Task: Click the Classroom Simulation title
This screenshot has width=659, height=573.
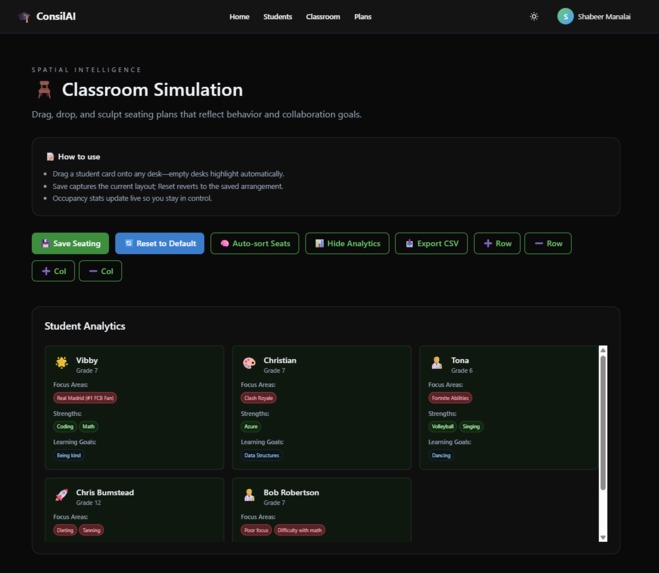Action: [x=153, y=90]
